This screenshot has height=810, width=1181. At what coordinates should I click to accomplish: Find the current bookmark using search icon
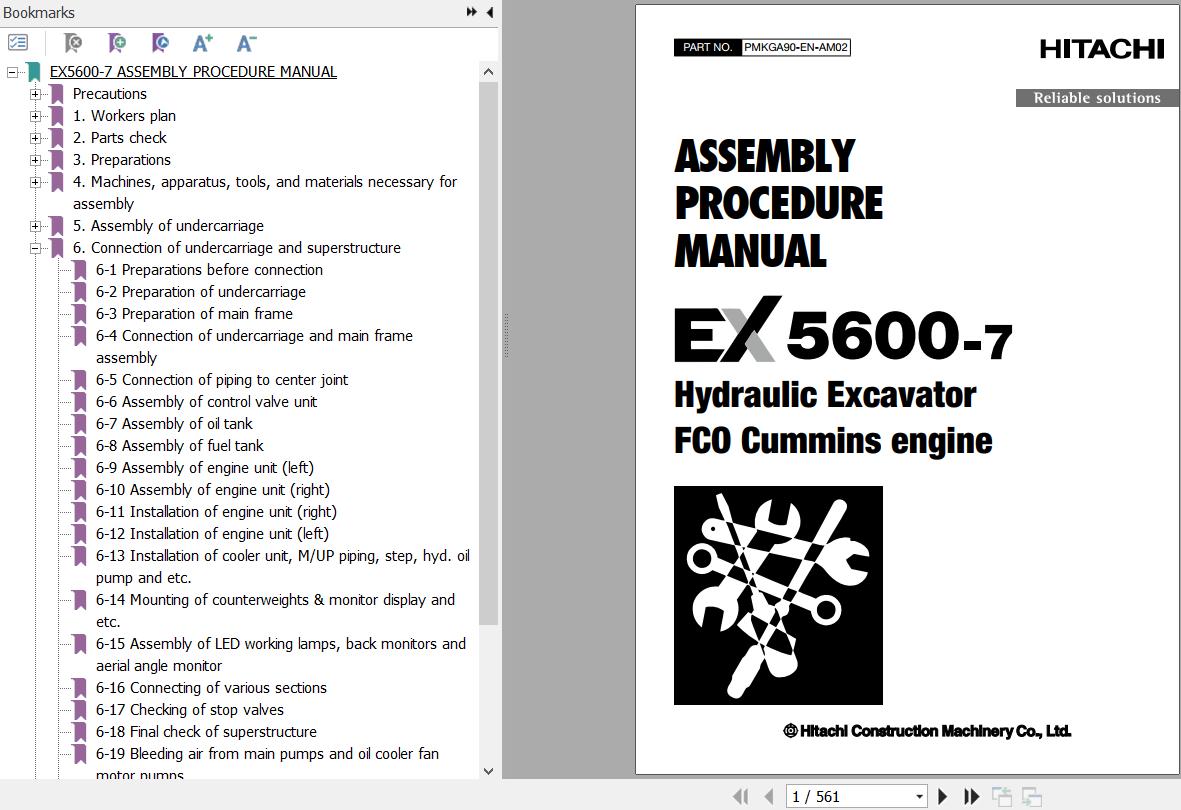click(160, 43)
